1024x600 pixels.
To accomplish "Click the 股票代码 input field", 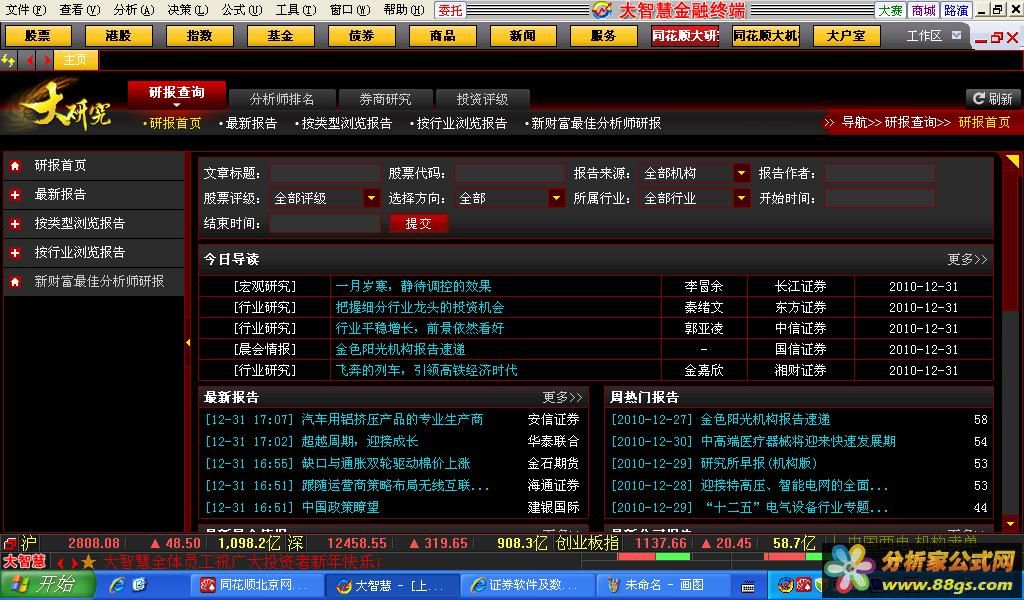I will [509, 173].
